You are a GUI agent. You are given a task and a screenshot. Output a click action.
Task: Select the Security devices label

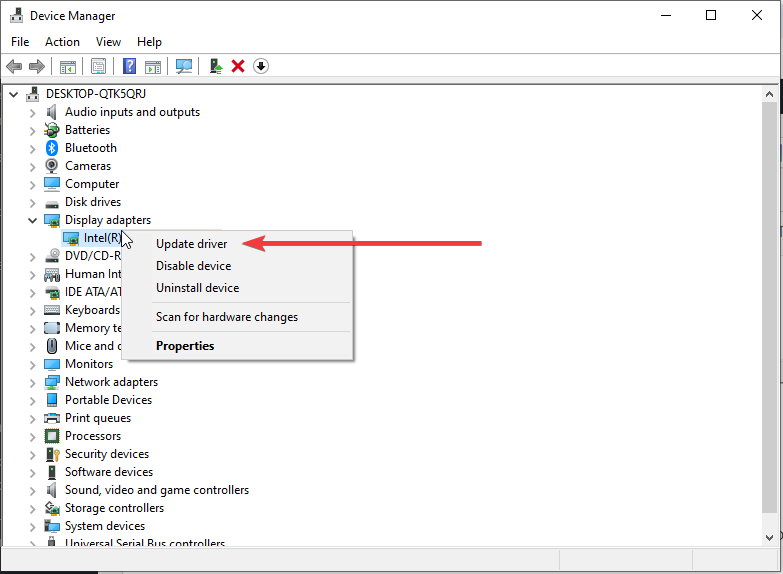(107, 454)
